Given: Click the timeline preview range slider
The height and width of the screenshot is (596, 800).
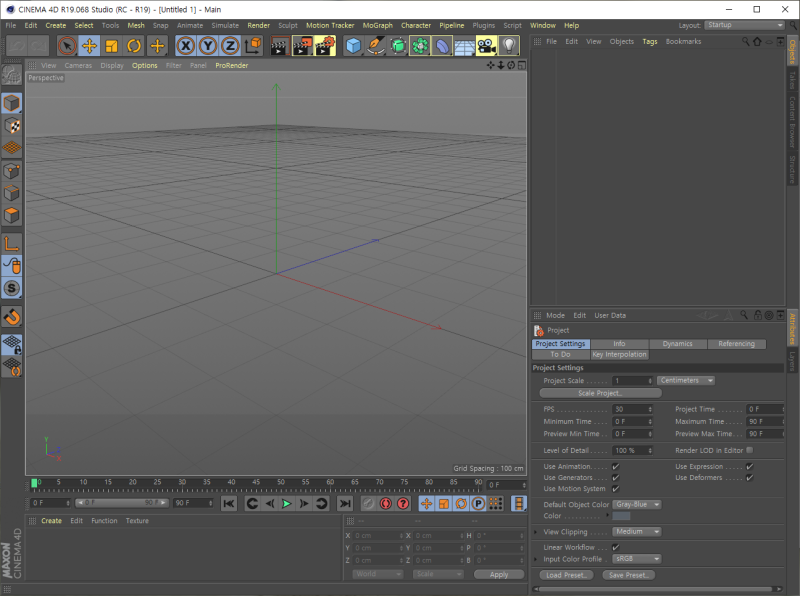Looking at the screenshot, I should point(121,503).
